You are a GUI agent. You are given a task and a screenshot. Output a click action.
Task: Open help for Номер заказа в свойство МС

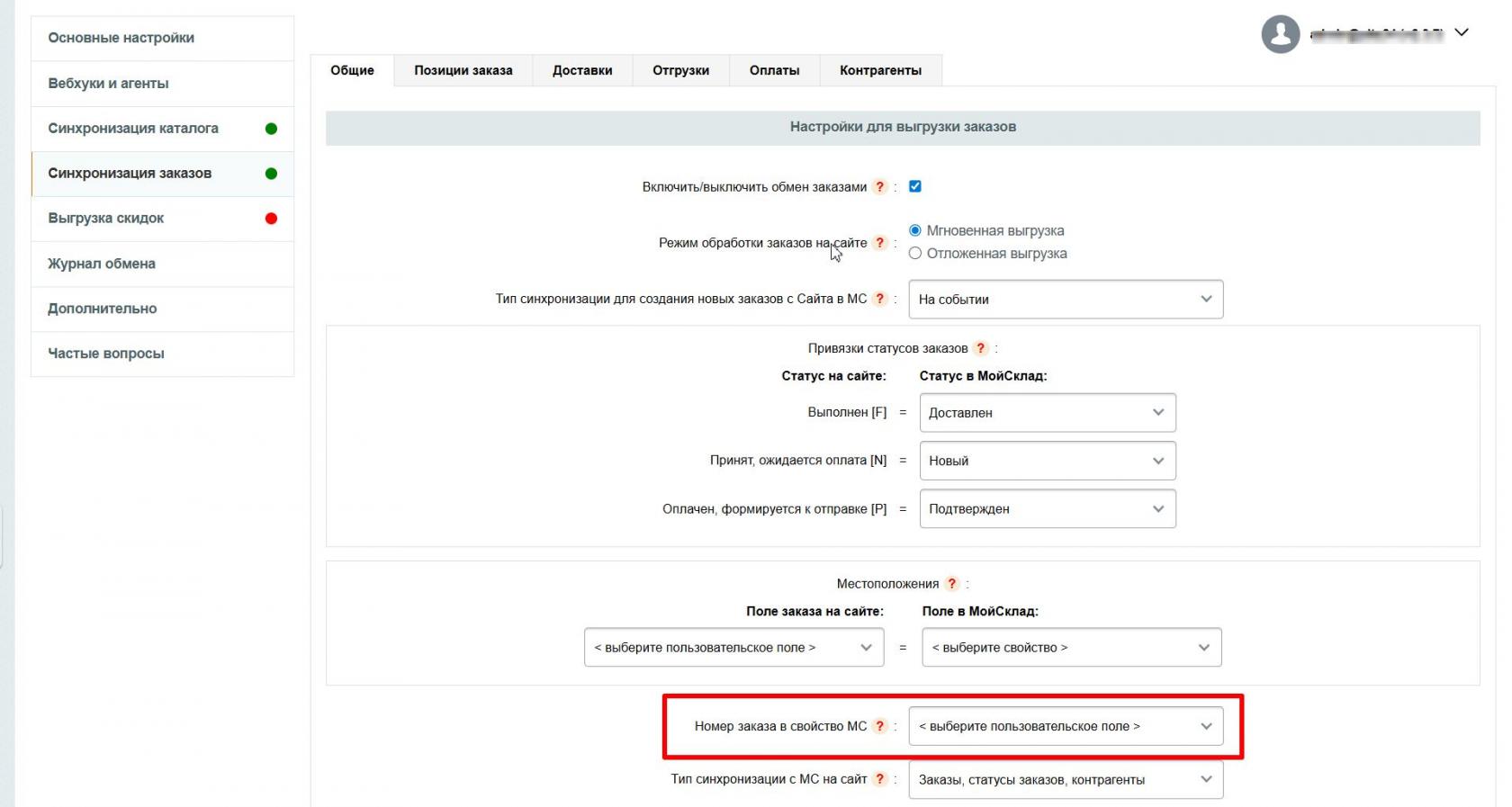click(x=880, y=726)
